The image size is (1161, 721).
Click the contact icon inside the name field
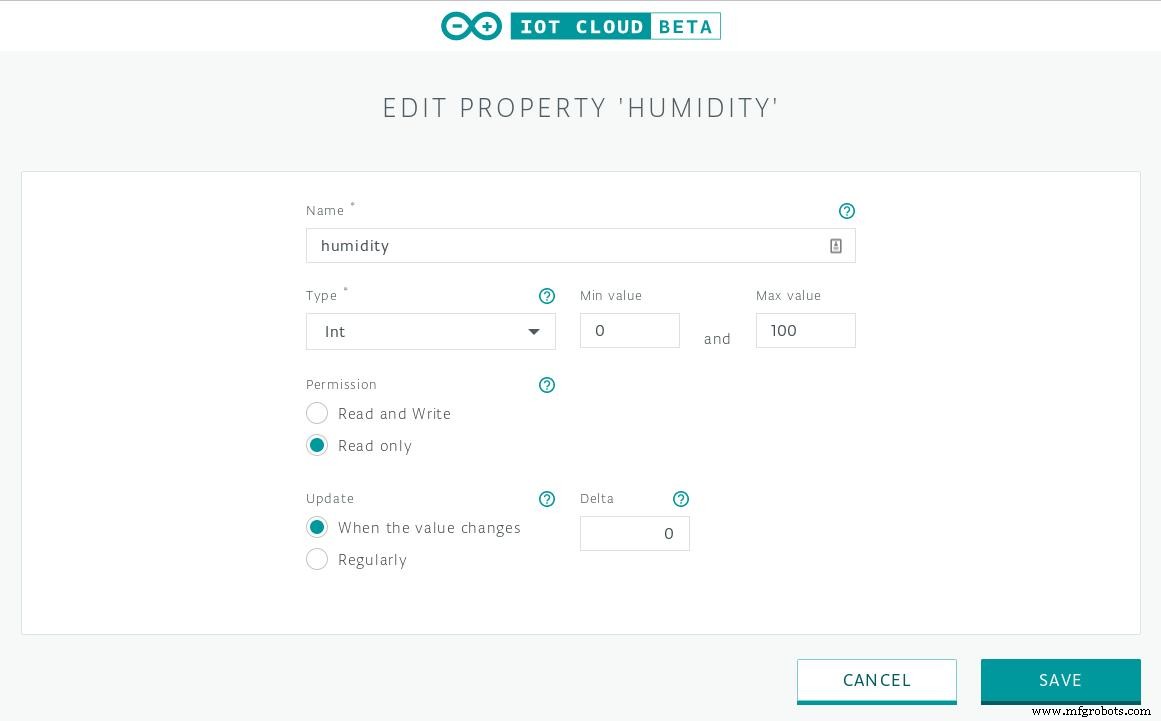pyautogui.click(x=836, y=245)
